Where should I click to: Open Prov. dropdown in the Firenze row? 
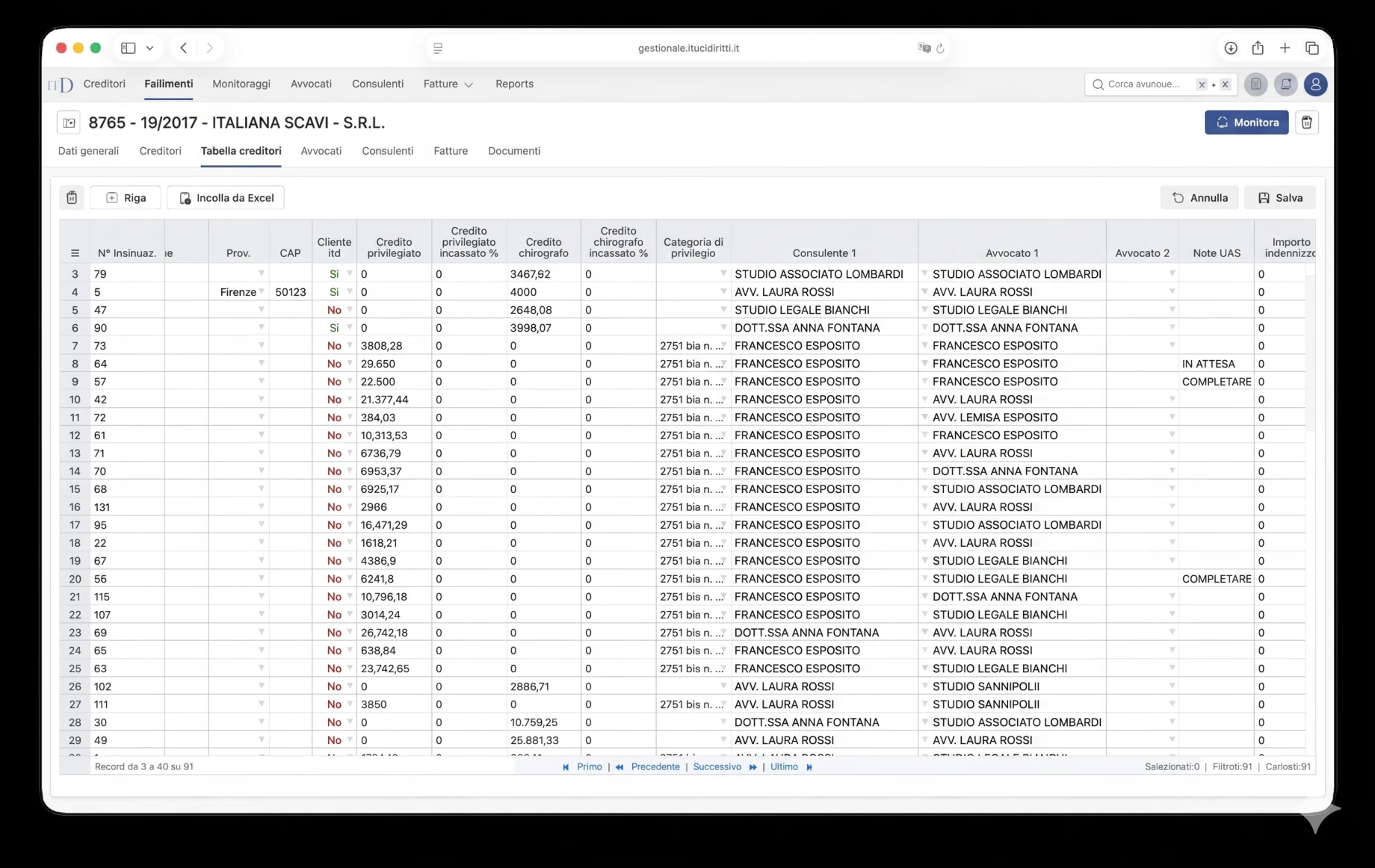(262, 291)
